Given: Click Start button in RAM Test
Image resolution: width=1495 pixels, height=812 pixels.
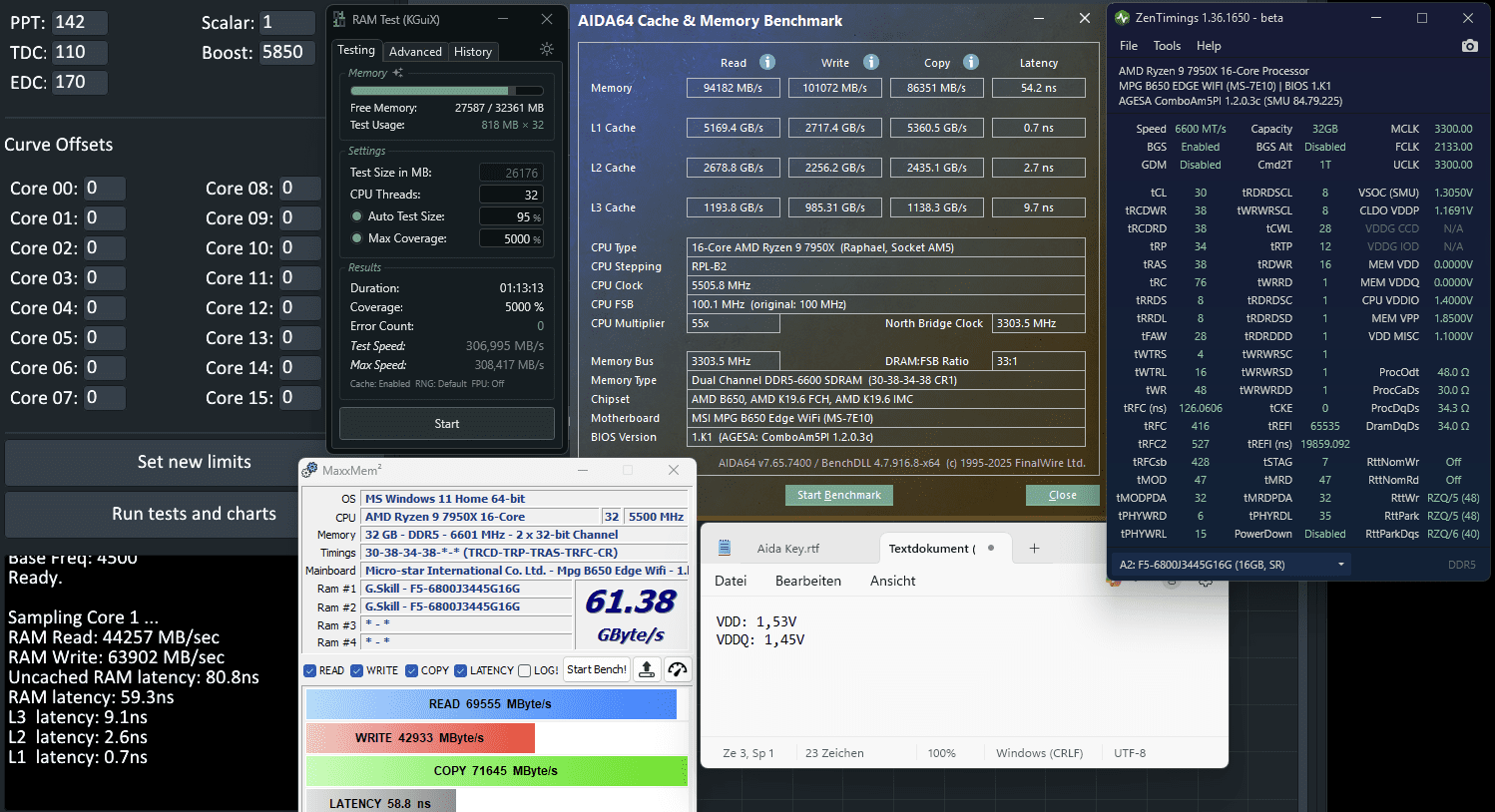Looking at the screenshot, I should pos(447,424).
